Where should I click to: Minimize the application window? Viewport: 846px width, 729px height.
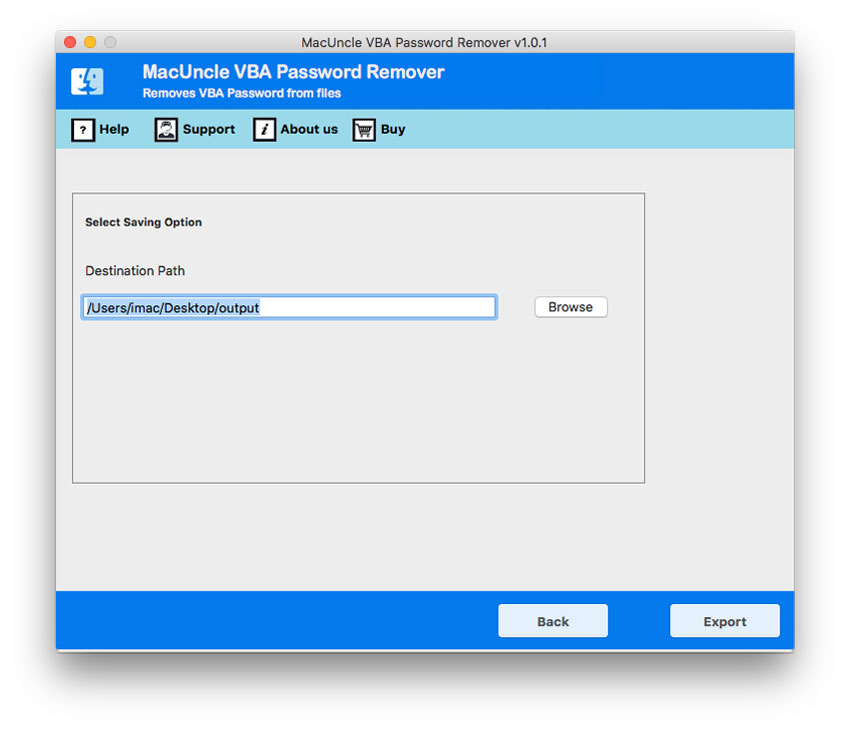89,42
